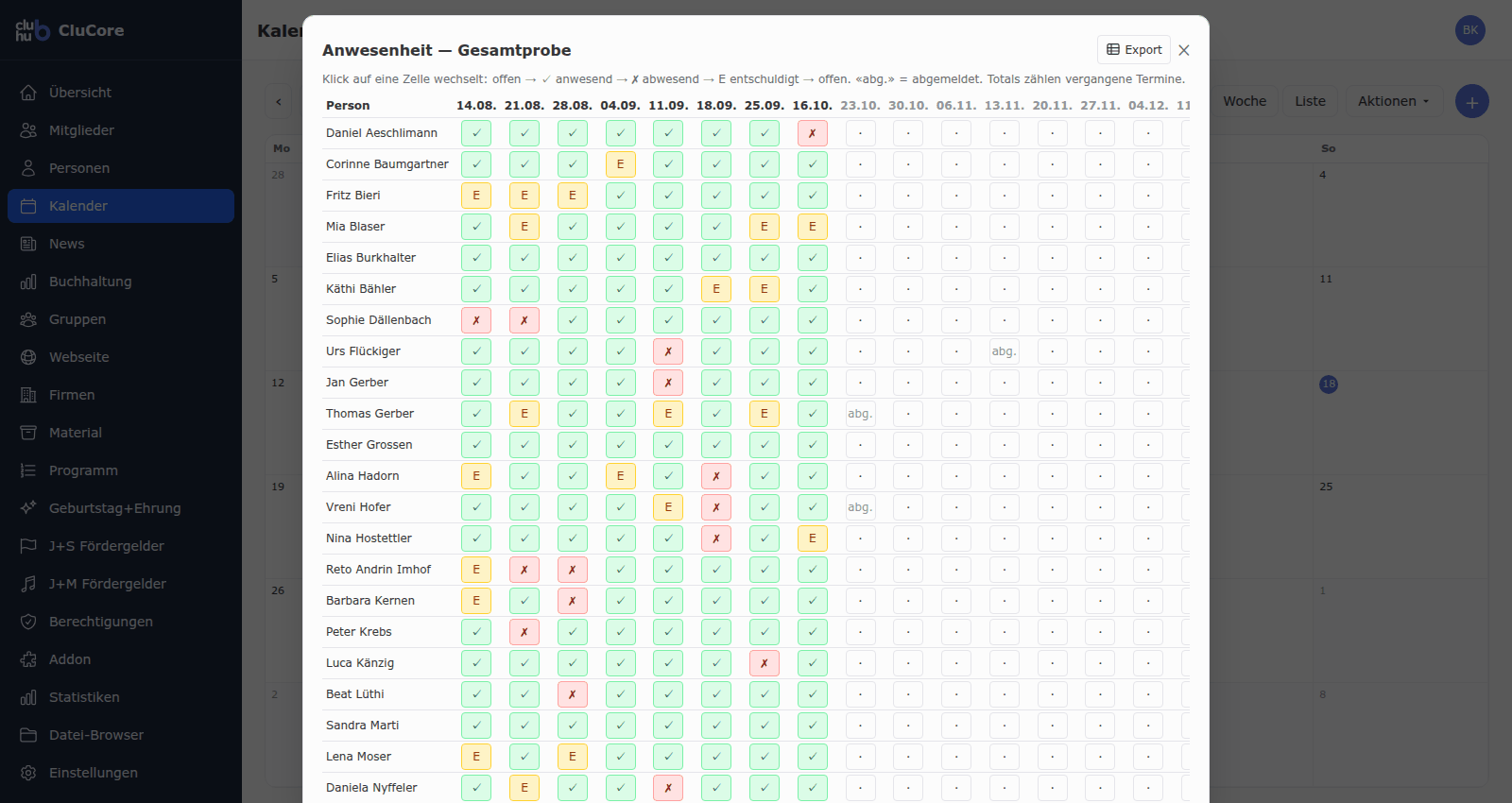Toggle Daniel Aeschlimann's 16.10. absent cell
The width and height of the screenshot is (1512, 803).
[x=812, y=133]
